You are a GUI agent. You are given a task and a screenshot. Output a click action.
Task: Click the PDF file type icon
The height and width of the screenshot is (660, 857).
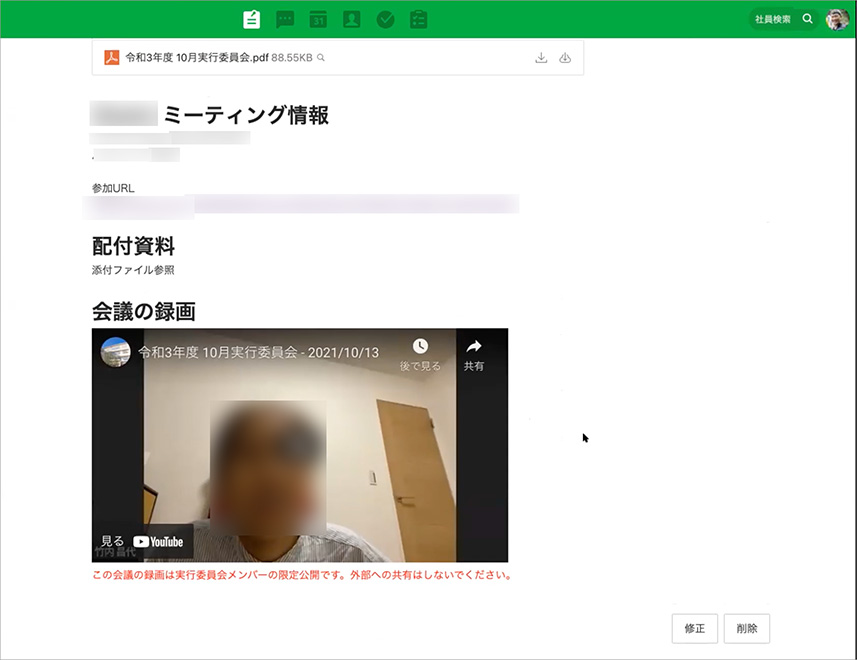click(x=112, y=58)
